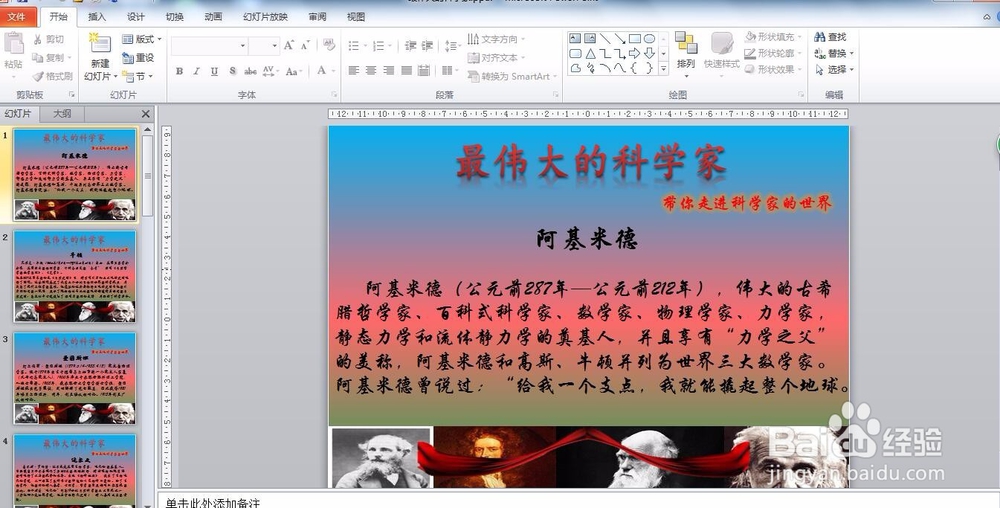Image resolution: width=1000 pixels, height=508 pixels.
Task: Toggle text Shadow (S) button
Action: [x=232, y=71]
